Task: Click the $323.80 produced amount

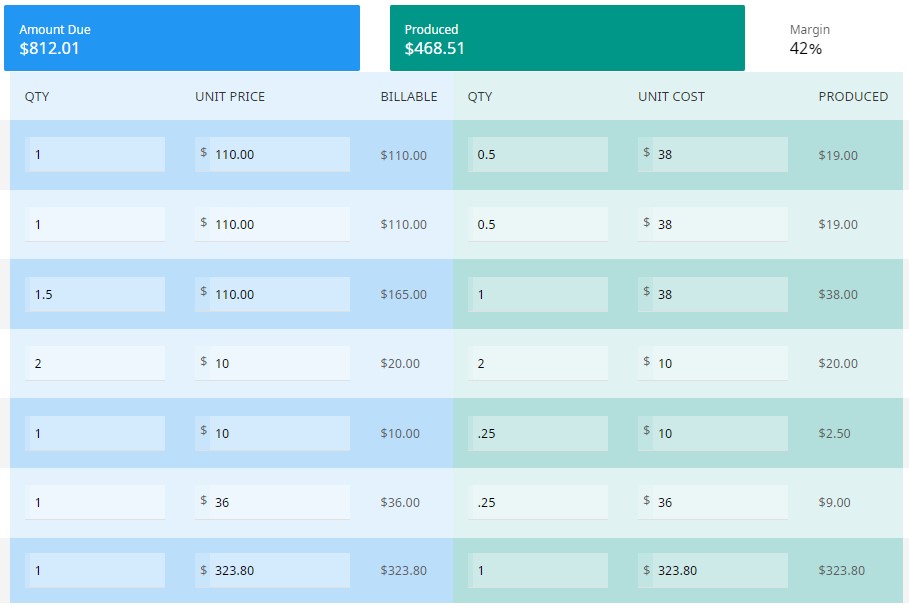Action: pyautogui.click(x=841, y=571)
